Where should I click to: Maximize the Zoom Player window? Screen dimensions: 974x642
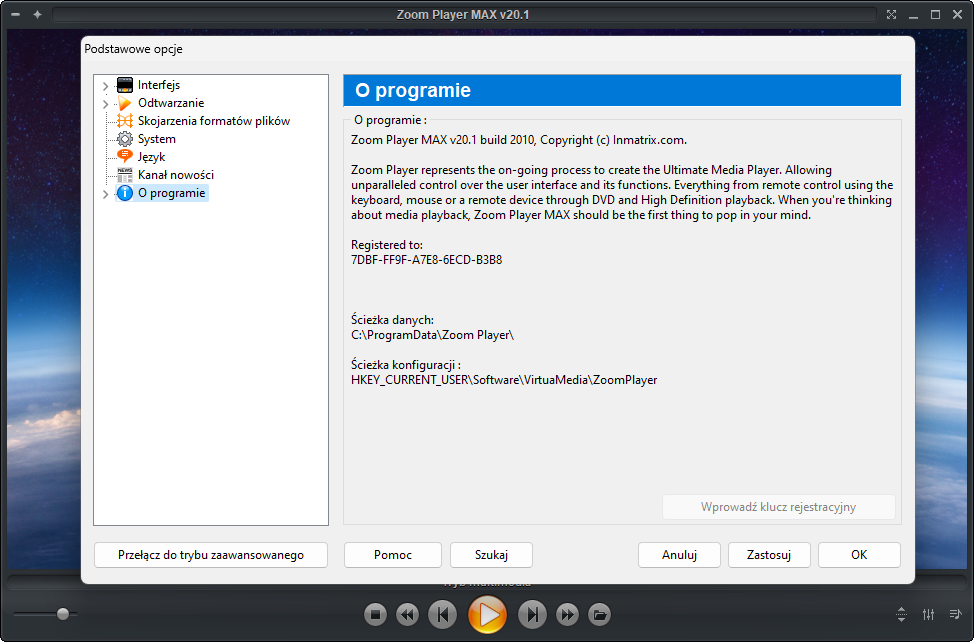(935, 14)
